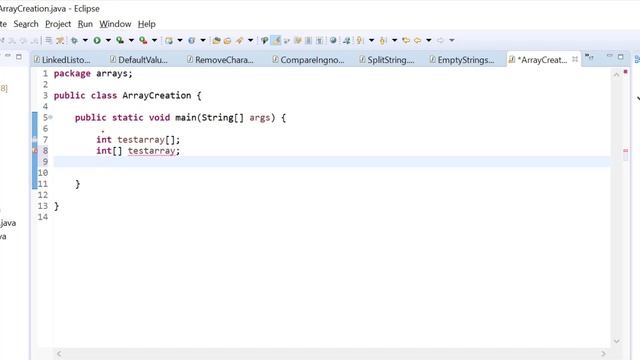The width and height of the screenshot is (640, 360).
Task: Open the Search menu
Action: pos(26,24)
